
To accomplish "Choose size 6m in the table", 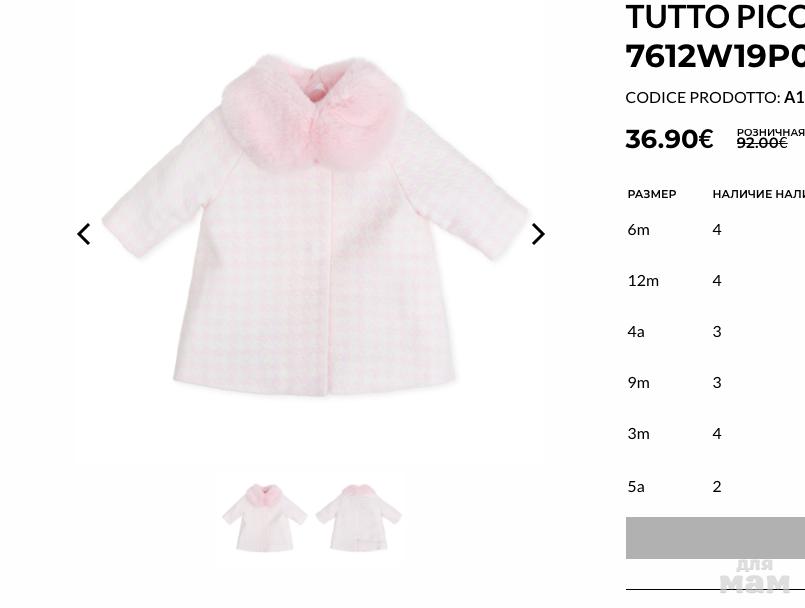I will 638,229.
